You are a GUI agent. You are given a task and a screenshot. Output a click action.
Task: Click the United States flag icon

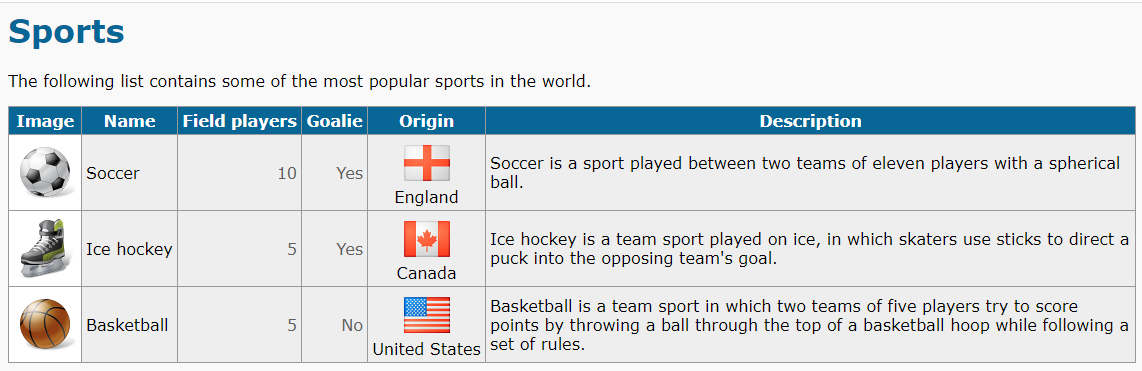click(427, 315)
